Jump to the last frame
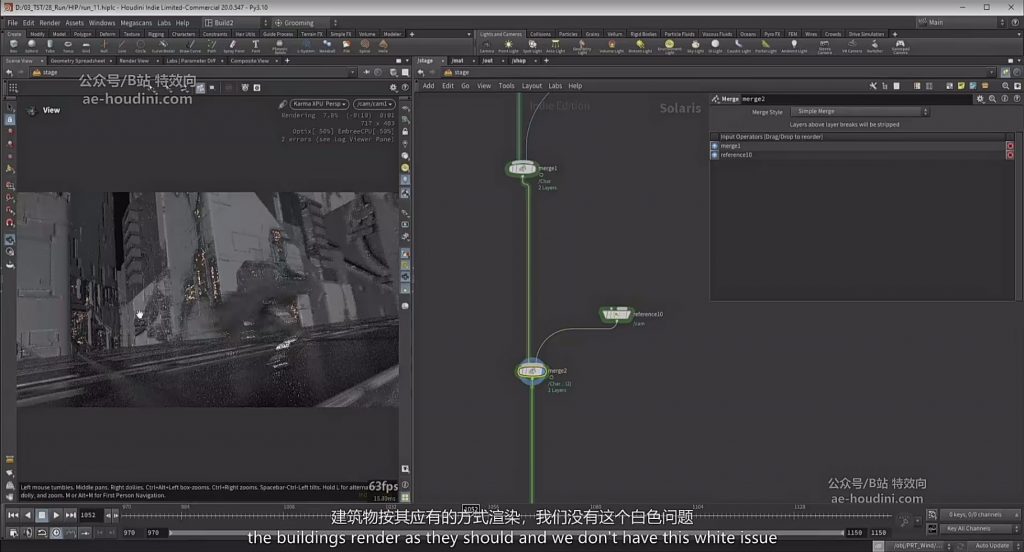 tap(71, 515)
